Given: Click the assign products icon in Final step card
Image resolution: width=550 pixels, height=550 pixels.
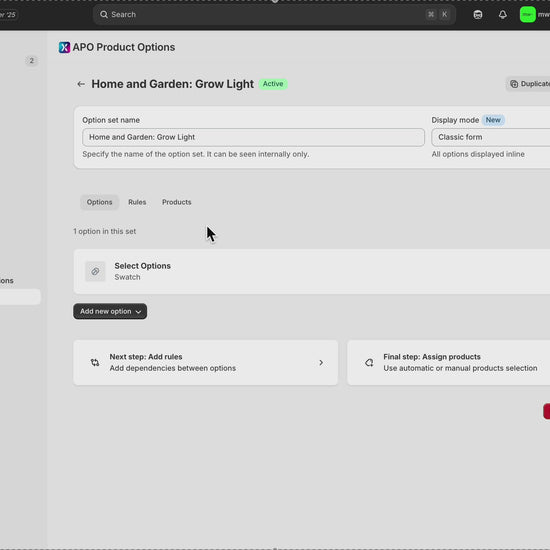Looking at the screenshot, I should [x=369, y=362].
